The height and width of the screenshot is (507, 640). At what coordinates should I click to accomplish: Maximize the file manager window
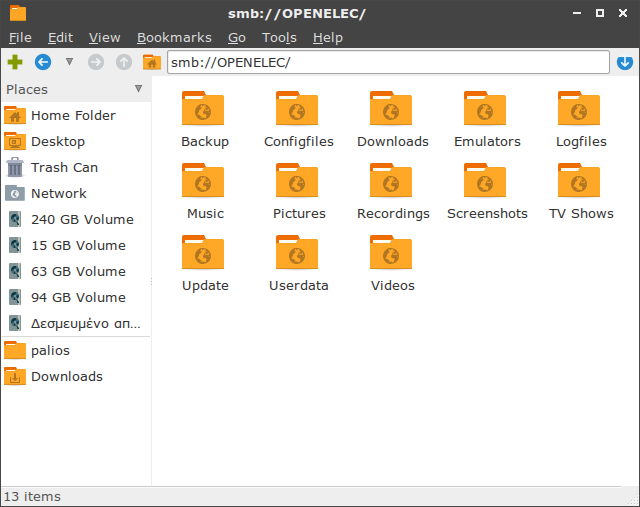point(600,13)
